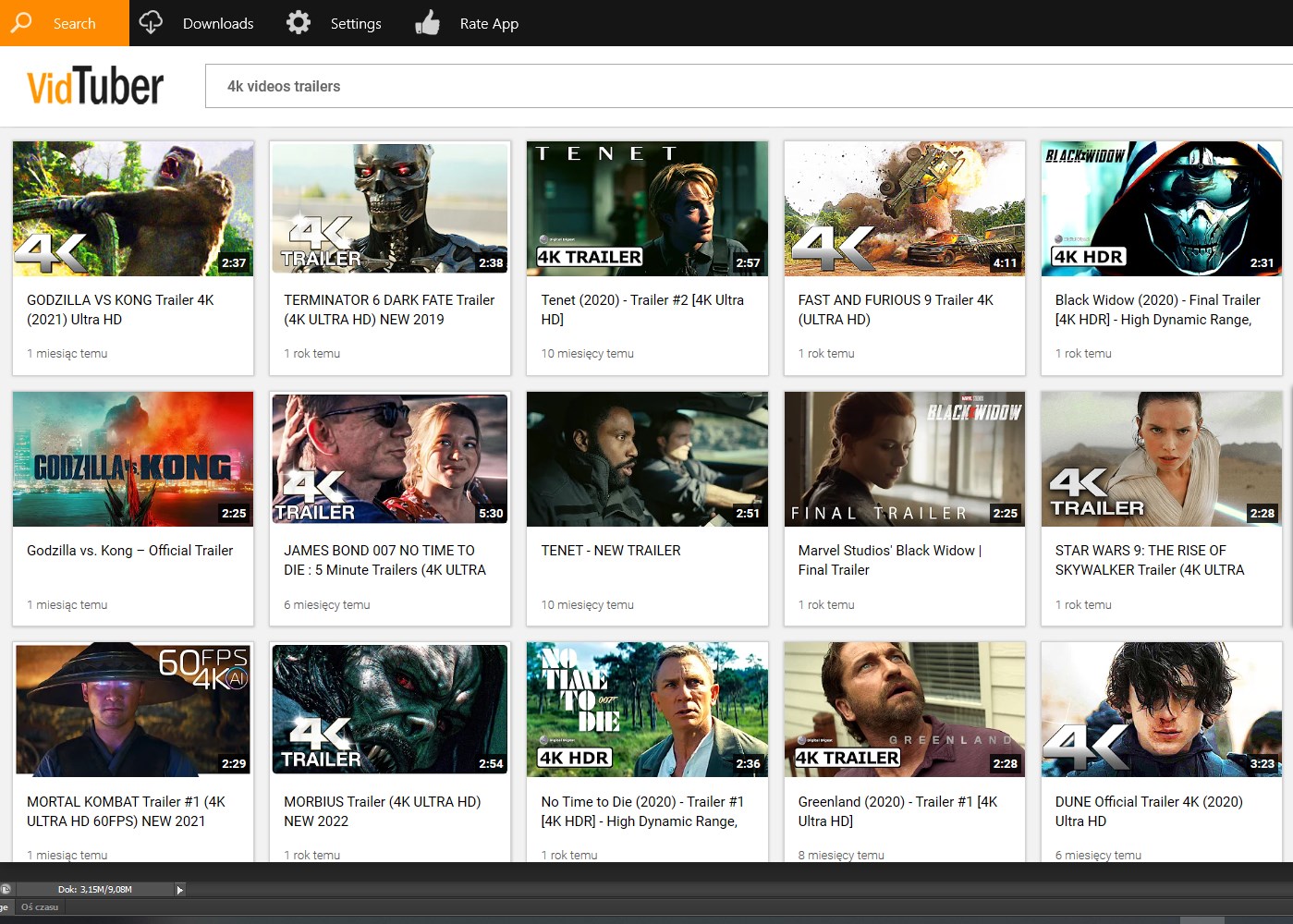Screen dimensions: 1293x924
Task: Open the STAR WARS 9 trailer thumbnail
Action: [x=1161, y=459]
